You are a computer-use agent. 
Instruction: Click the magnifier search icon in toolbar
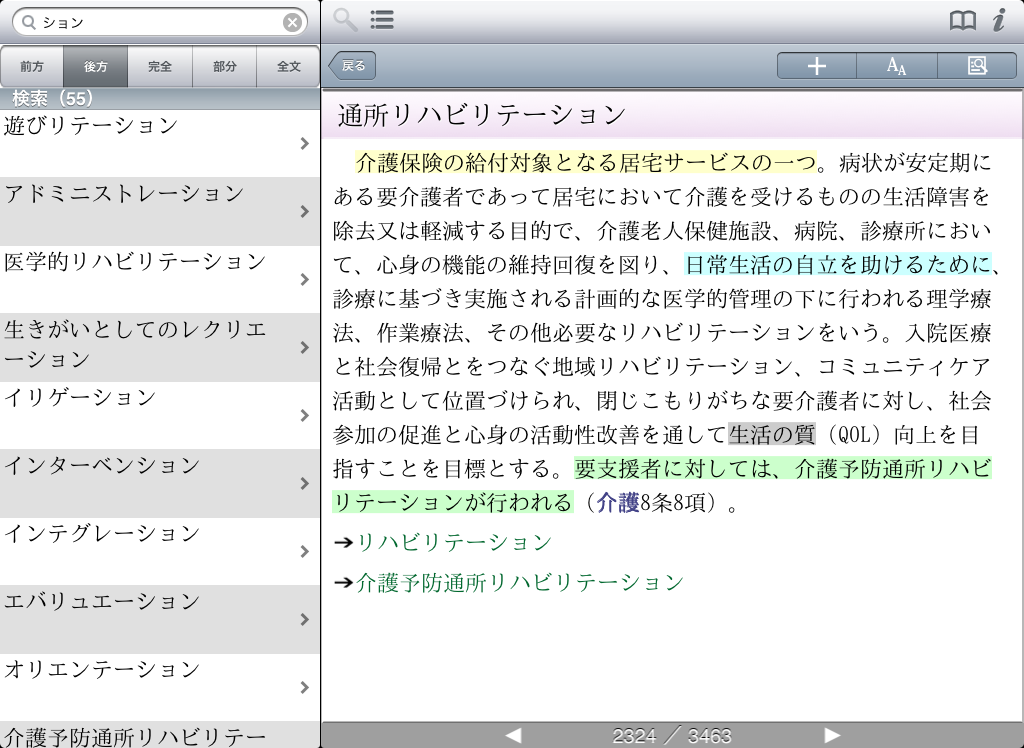click(345, 20)
